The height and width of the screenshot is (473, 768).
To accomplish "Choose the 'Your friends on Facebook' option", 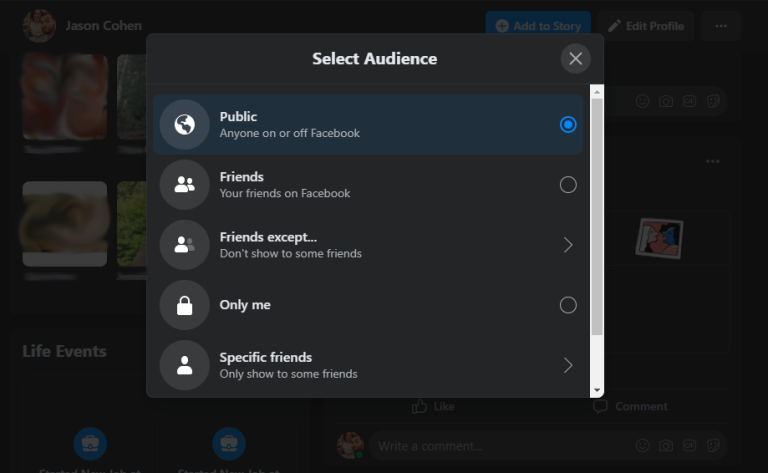I will [x=285, y=193].
